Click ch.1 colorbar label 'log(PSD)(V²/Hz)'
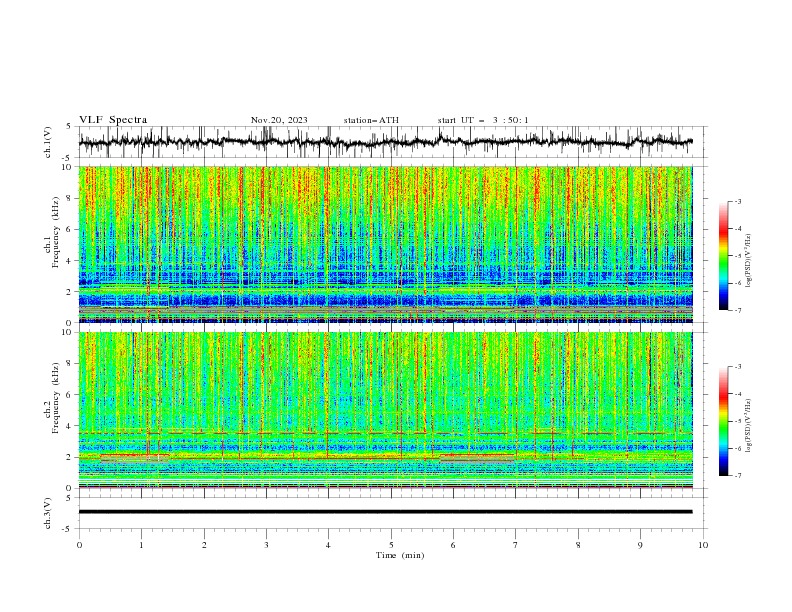The image size is (792, 612). [x=749, y=261]
